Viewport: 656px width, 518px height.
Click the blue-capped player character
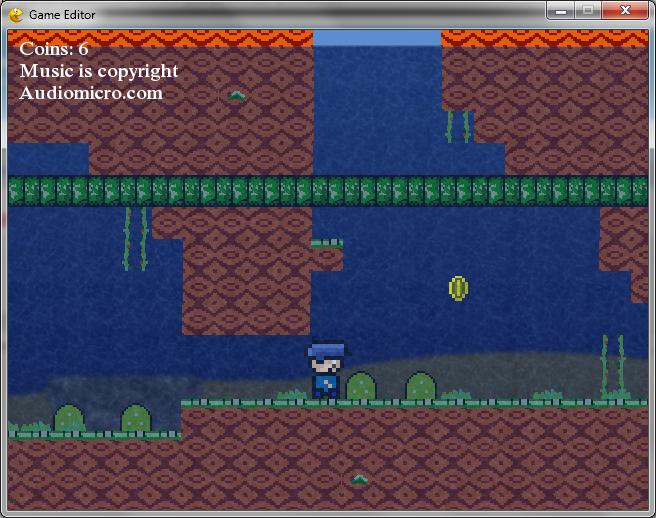click(x=328, y=369)
